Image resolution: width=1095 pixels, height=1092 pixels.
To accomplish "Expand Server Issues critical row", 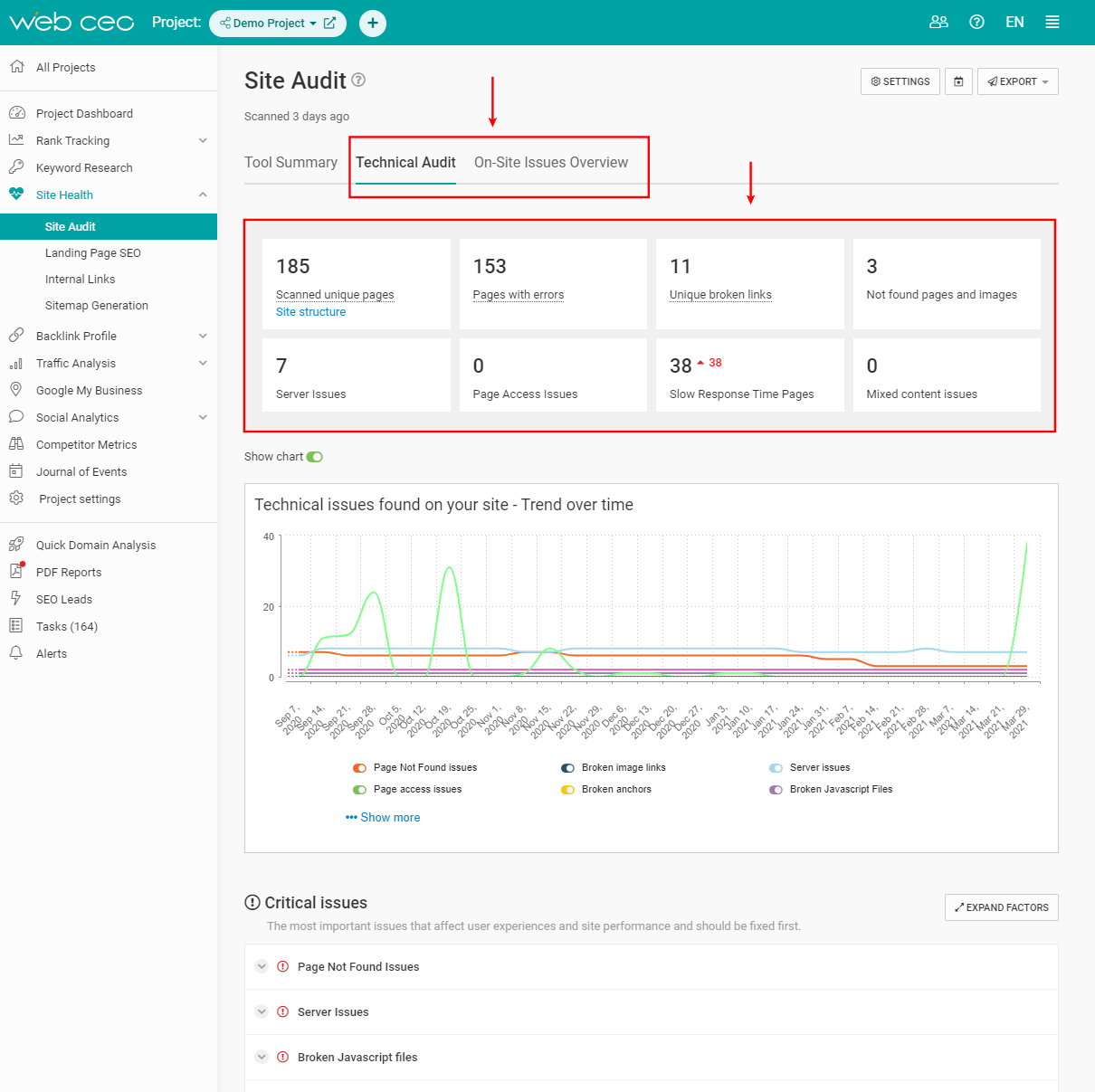I will click(x=262, y=1011).
